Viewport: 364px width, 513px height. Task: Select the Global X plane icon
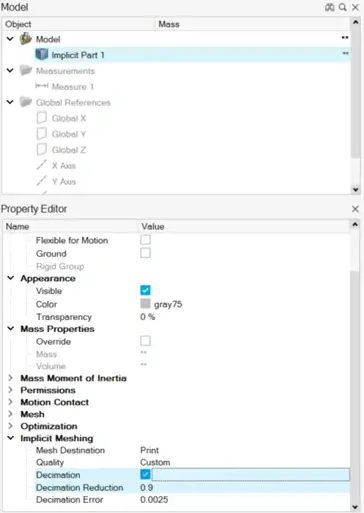(42, 118)
